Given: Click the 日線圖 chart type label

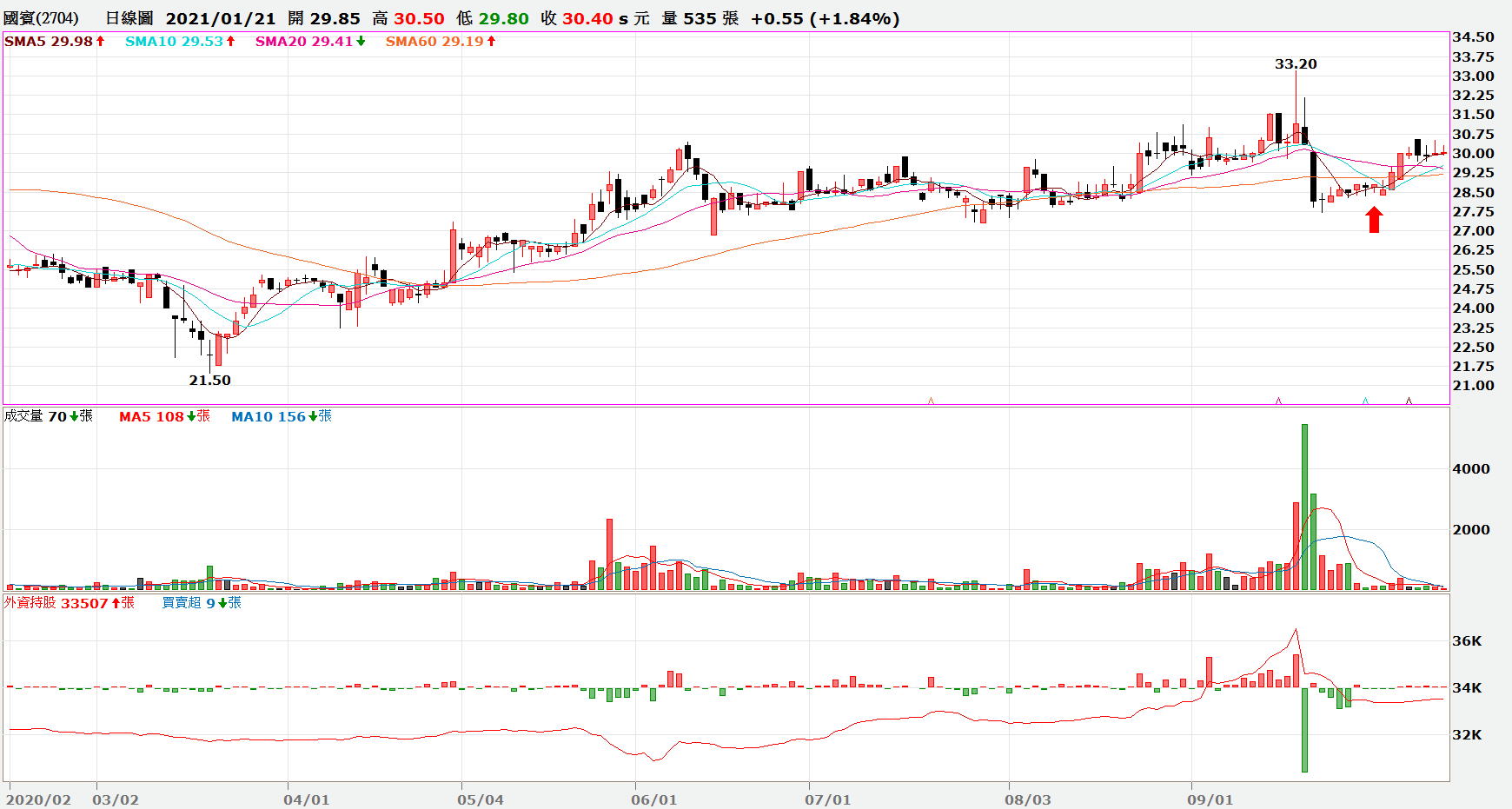Looking at the screenshot, I should point(129,18).
